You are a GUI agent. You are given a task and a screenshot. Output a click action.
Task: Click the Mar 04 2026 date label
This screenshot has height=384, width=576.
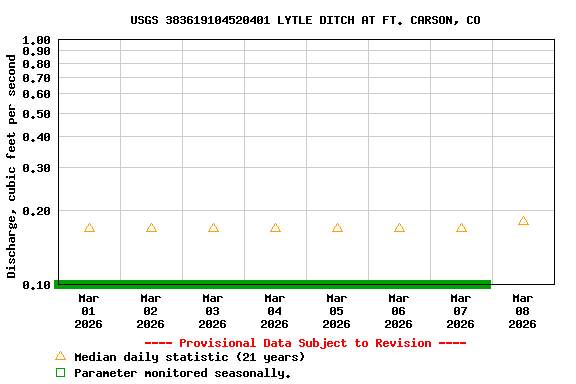point(274,311)
